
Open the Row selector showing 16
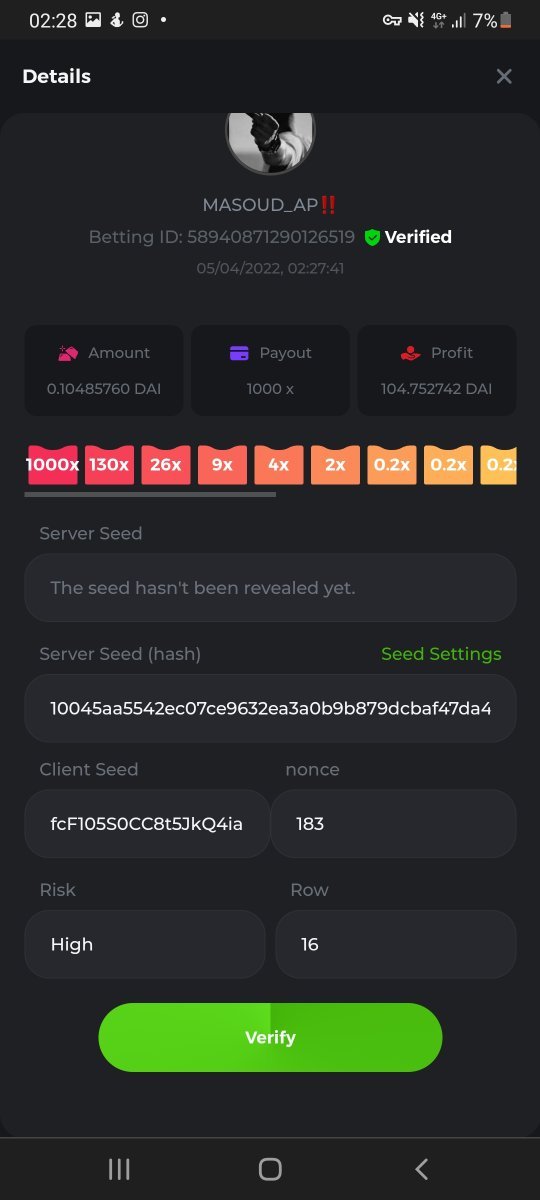[x=396, y=944]
